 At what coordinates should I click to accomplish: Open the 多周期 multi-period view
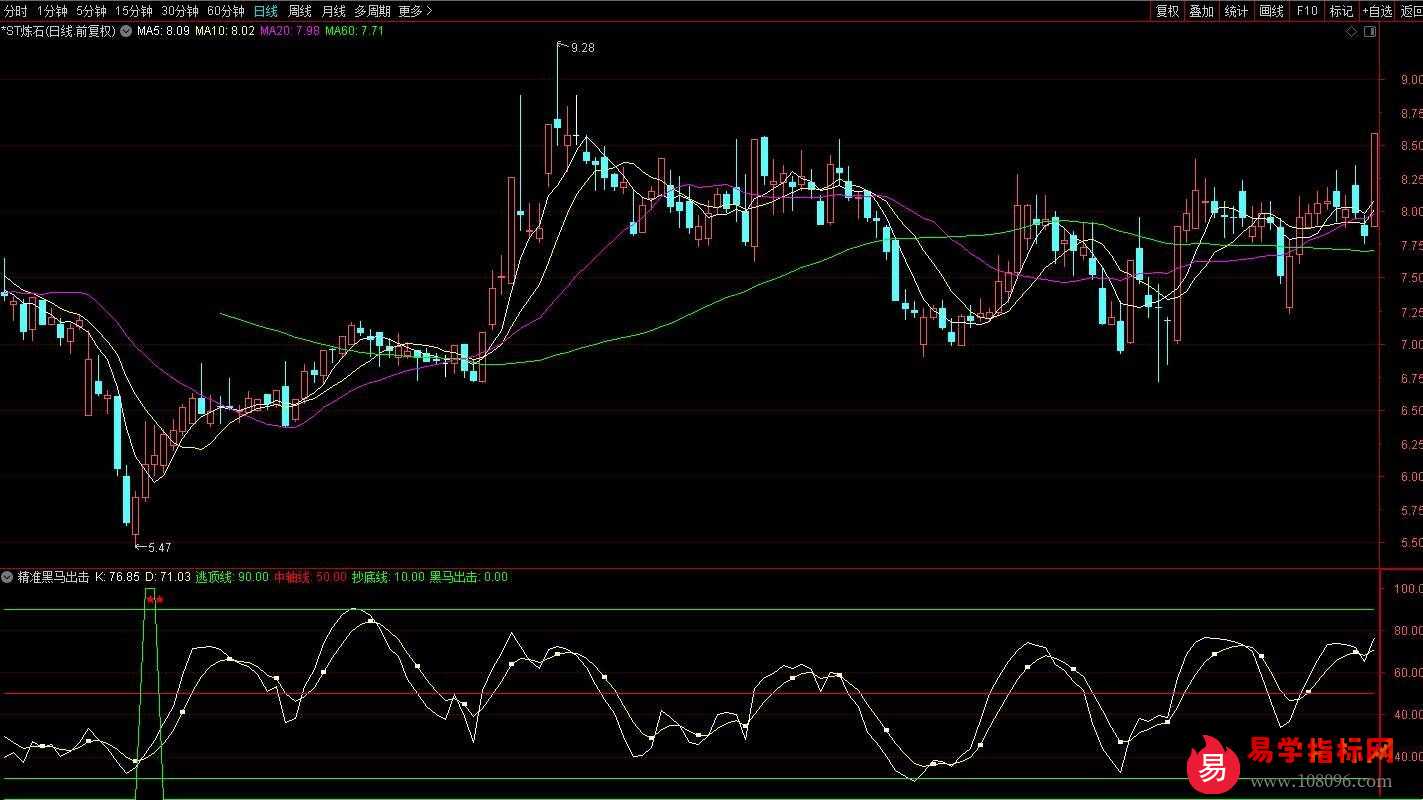(x=372, y=11)
